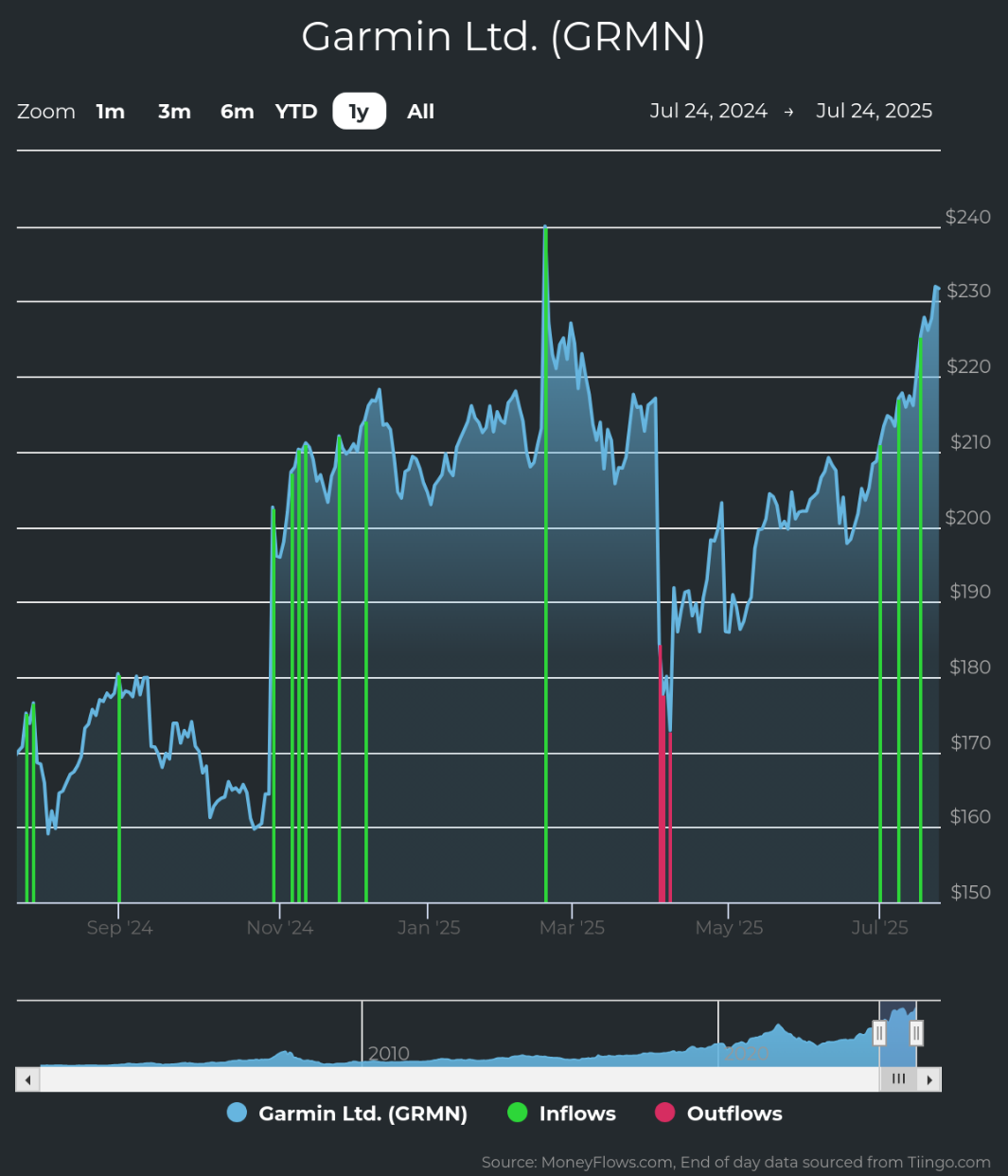Image resolution: width=1008 pixels, height=1176 pixels.
Task: Set zoom range to 3m
Action: 174,112
